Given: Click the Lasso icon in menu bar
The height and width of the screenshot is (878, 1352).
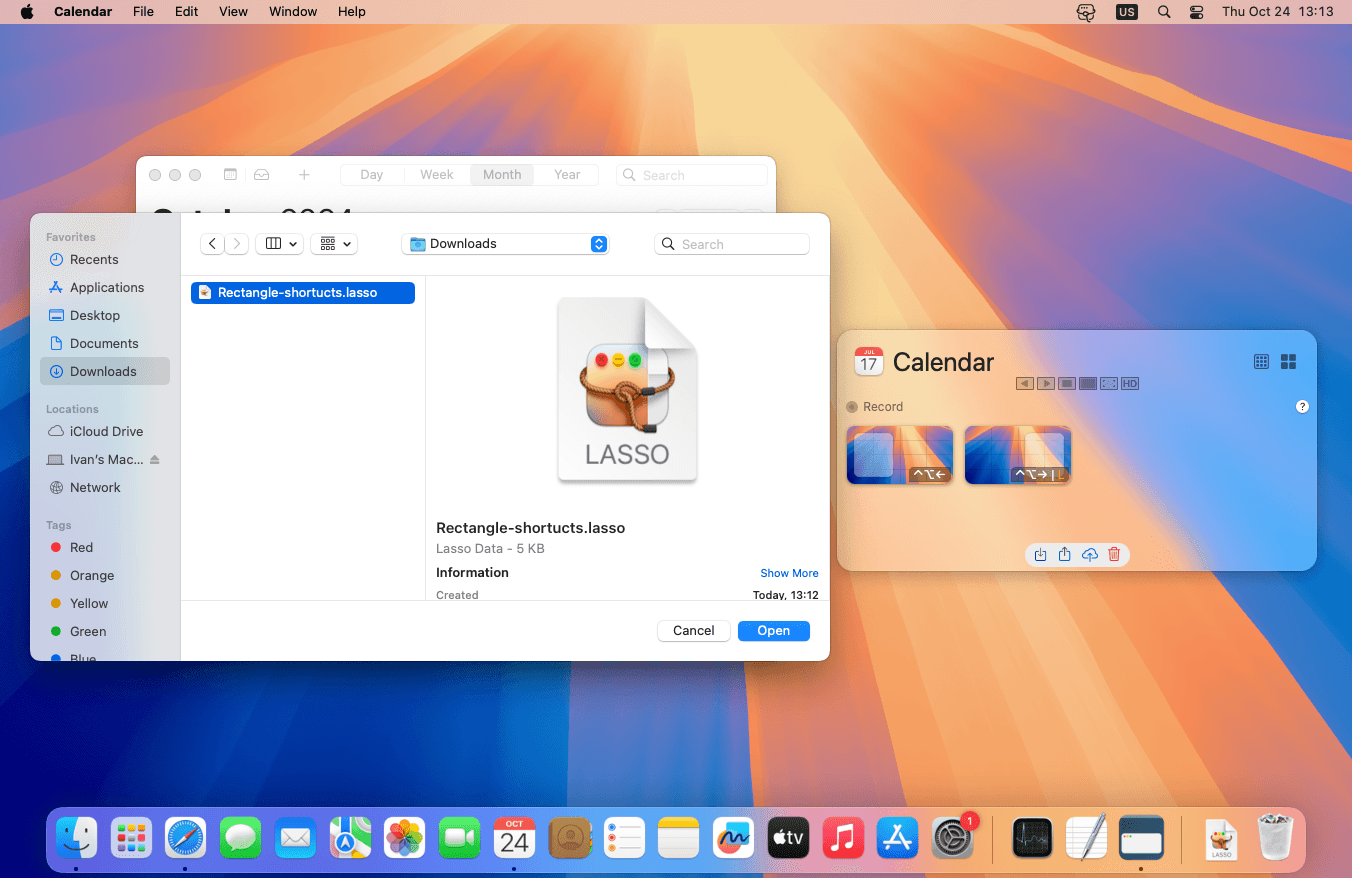Looking at the screenshot, I should pyautogui.click(x=1086, y=12).
